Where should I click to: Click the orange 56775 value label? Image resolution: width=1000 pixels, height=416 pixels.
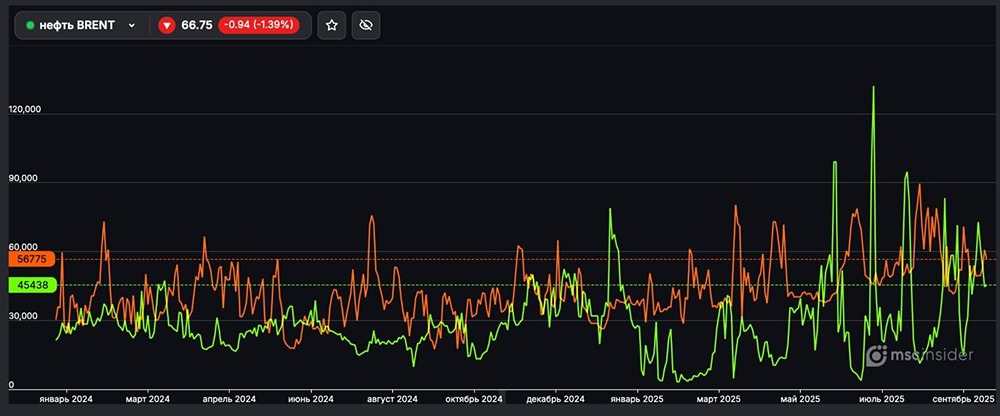coord(33,259)
